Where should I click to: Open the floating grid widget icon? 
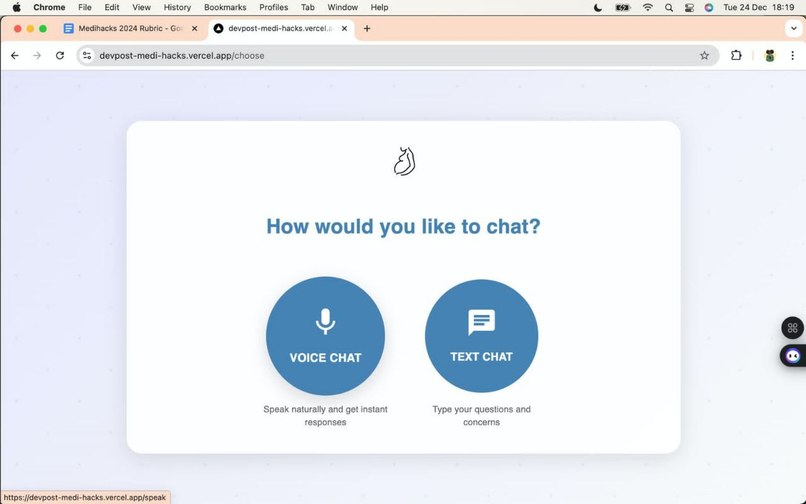[793, 328]
